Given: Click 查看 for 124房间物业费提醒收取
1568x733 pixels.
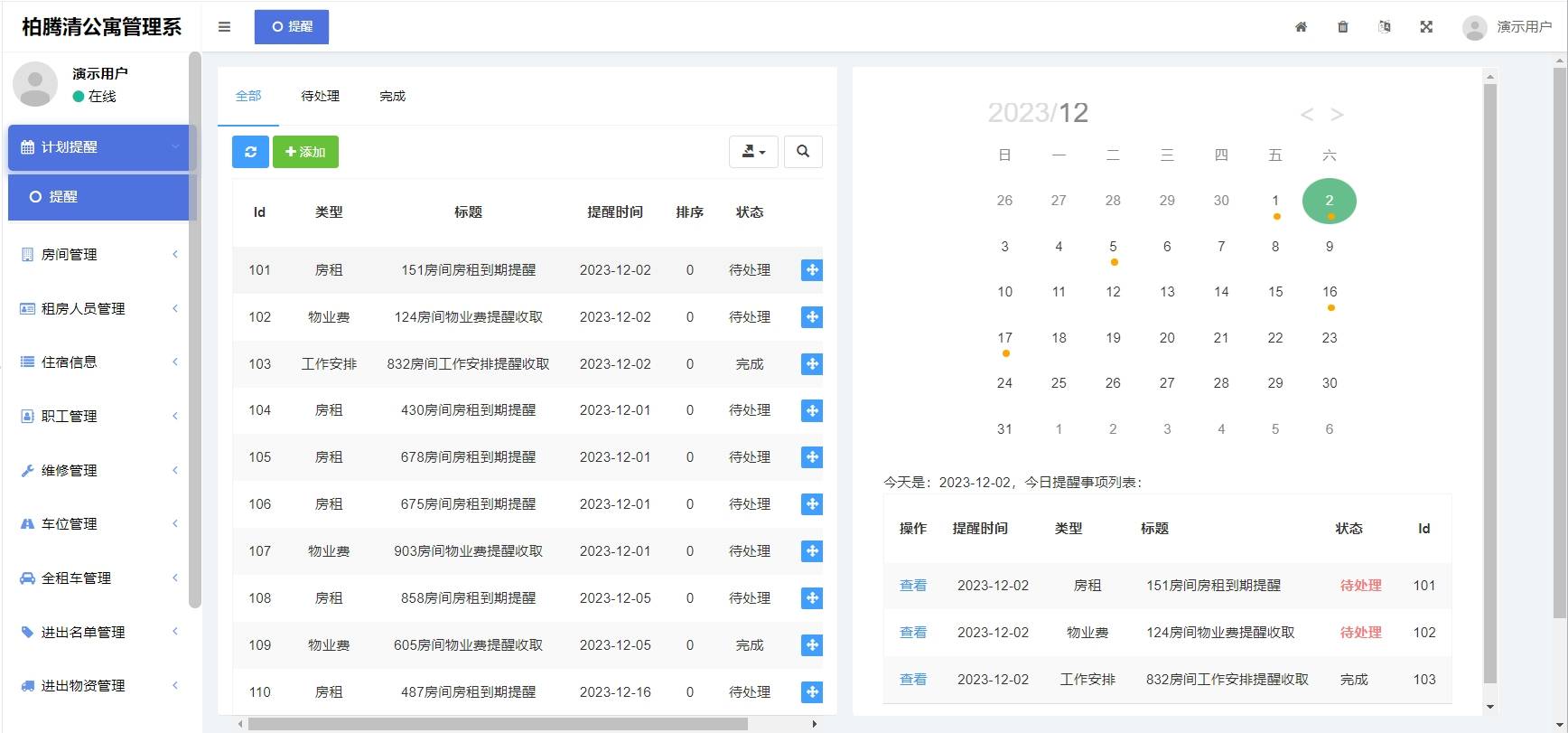Looking at the screenshot, I should (913, 633).
